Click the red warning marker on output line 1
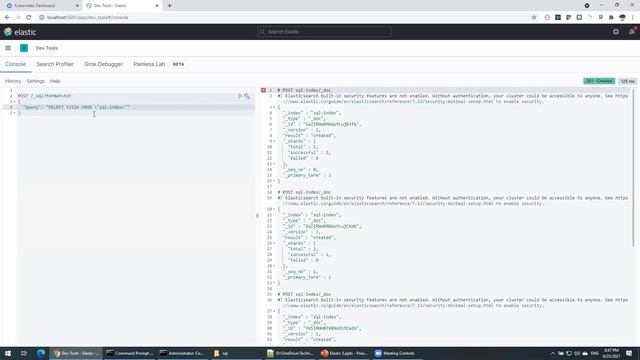This screenshot has width=640, height=360. [x=263, y=90]
